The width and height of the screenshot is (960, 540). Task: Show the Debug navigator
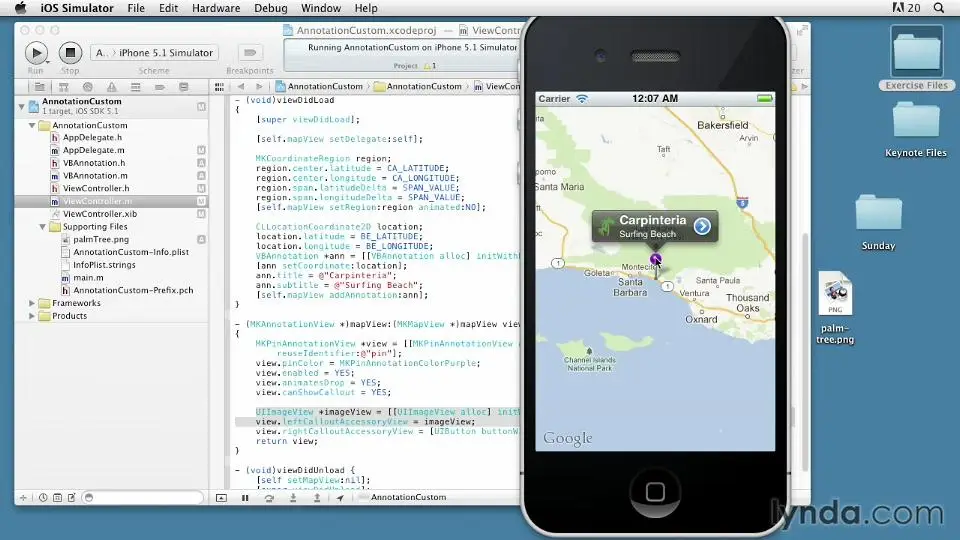coord(135,87)
